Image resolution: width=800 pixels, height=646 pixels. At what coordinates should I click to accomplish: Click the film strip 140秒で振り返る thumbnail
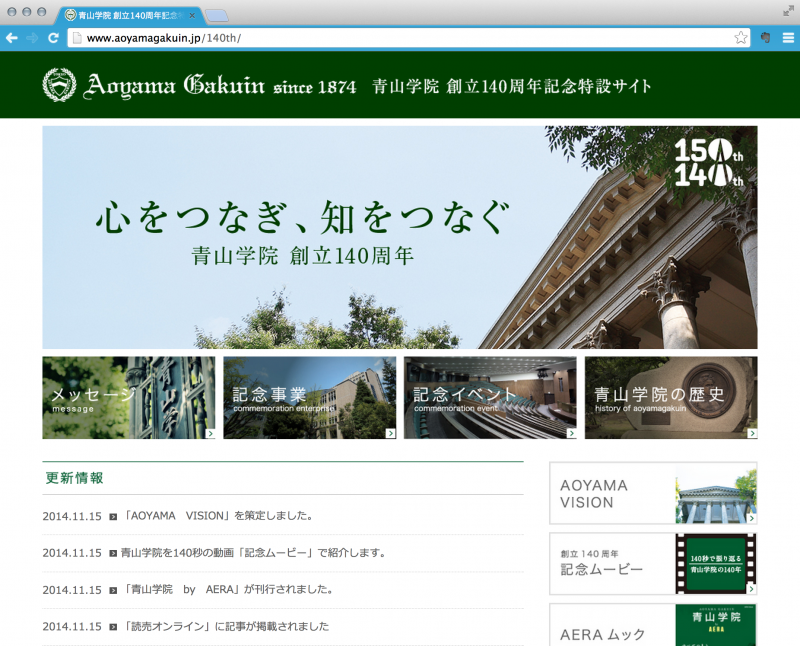pyautogui.click(x=716, y=564)
